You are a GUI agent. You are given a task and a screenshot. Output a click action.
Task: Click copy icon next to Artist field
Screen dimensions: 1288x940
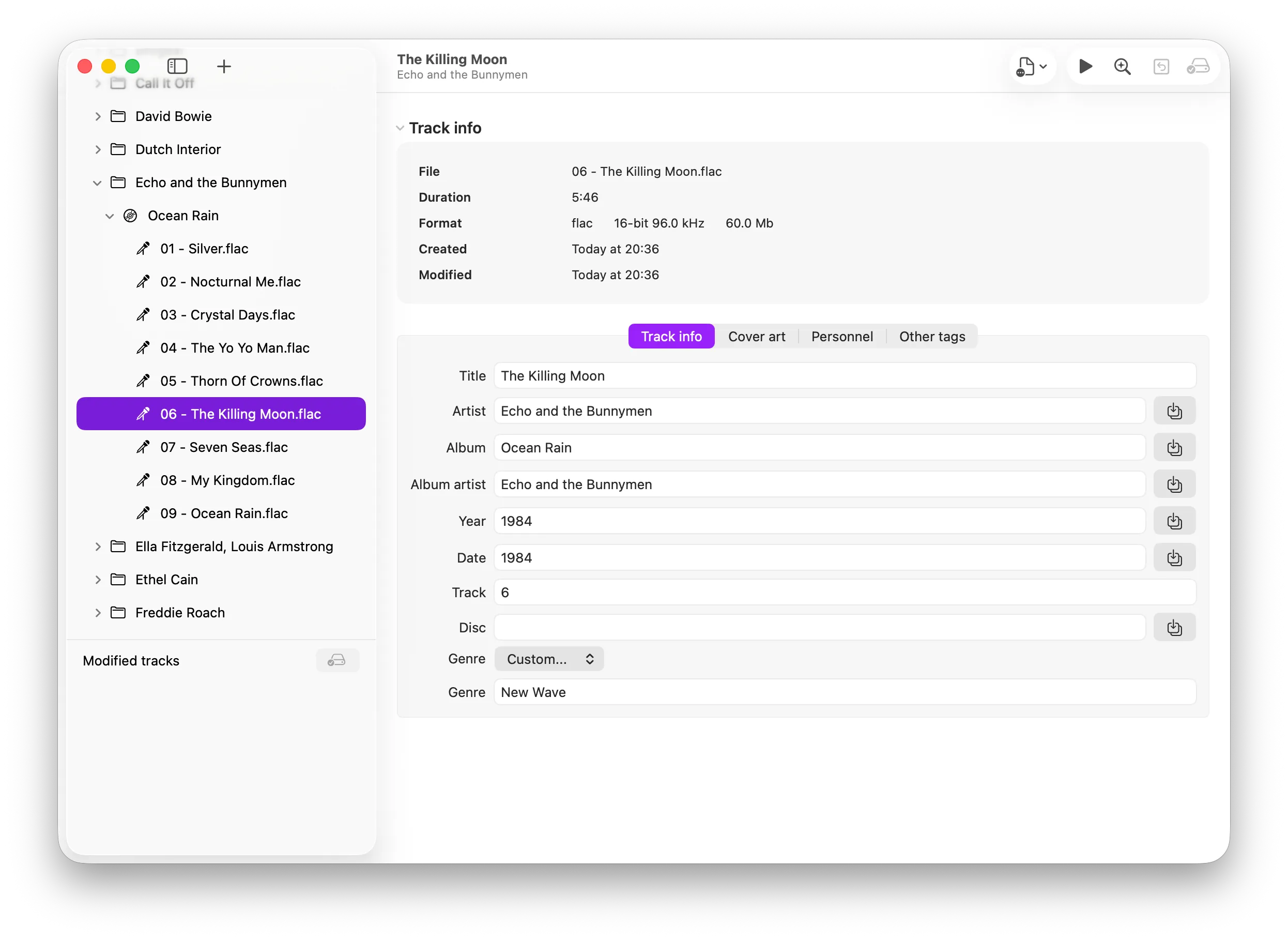(x=1174, y=411)
